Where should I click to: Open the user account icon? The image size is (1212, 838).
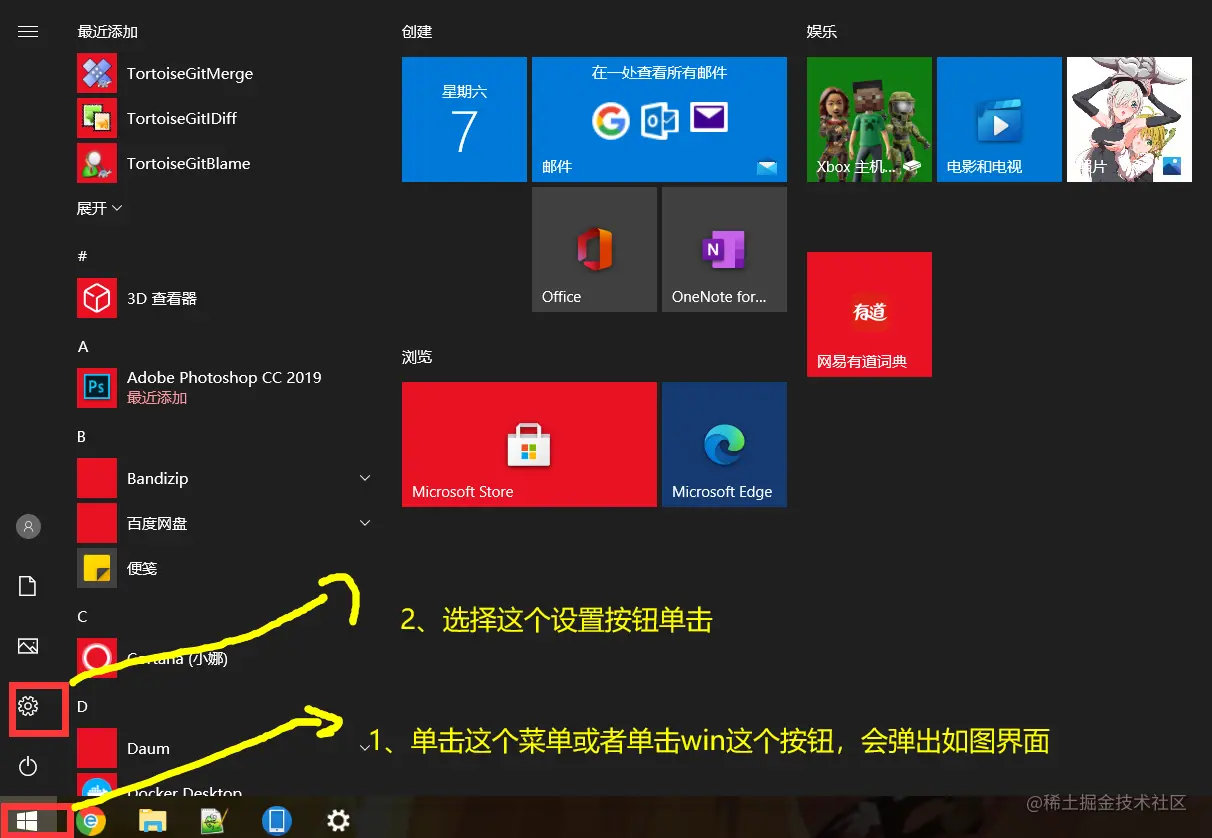click(x=28, y=525)
